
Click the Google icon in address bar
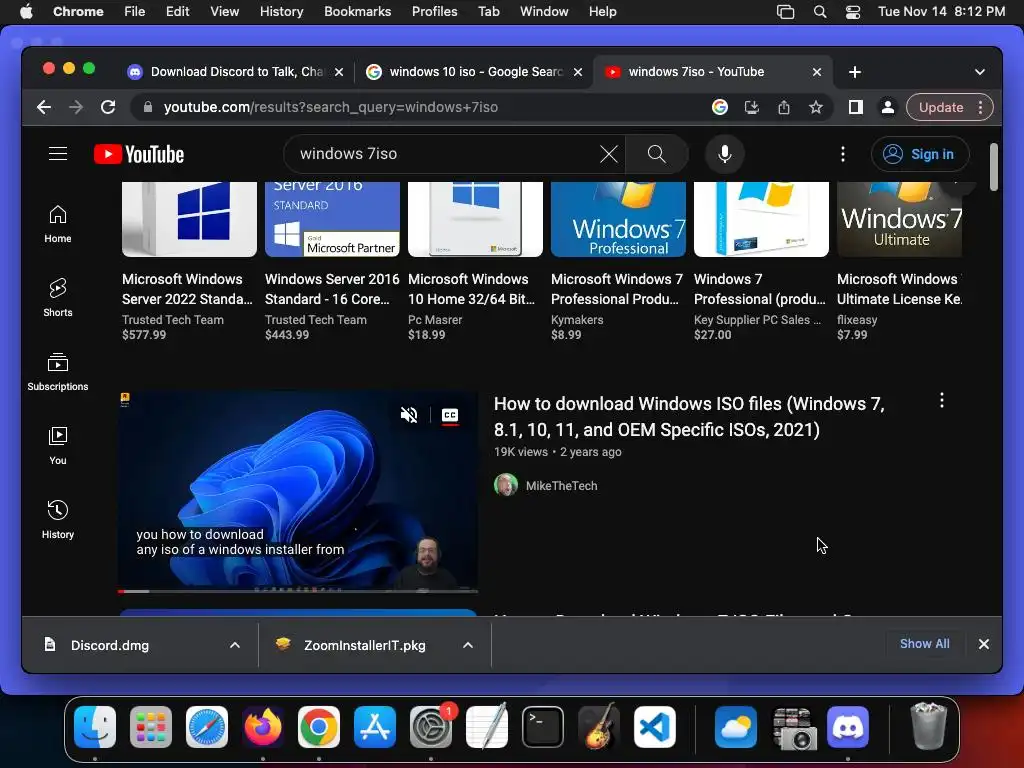pos(720,107)
